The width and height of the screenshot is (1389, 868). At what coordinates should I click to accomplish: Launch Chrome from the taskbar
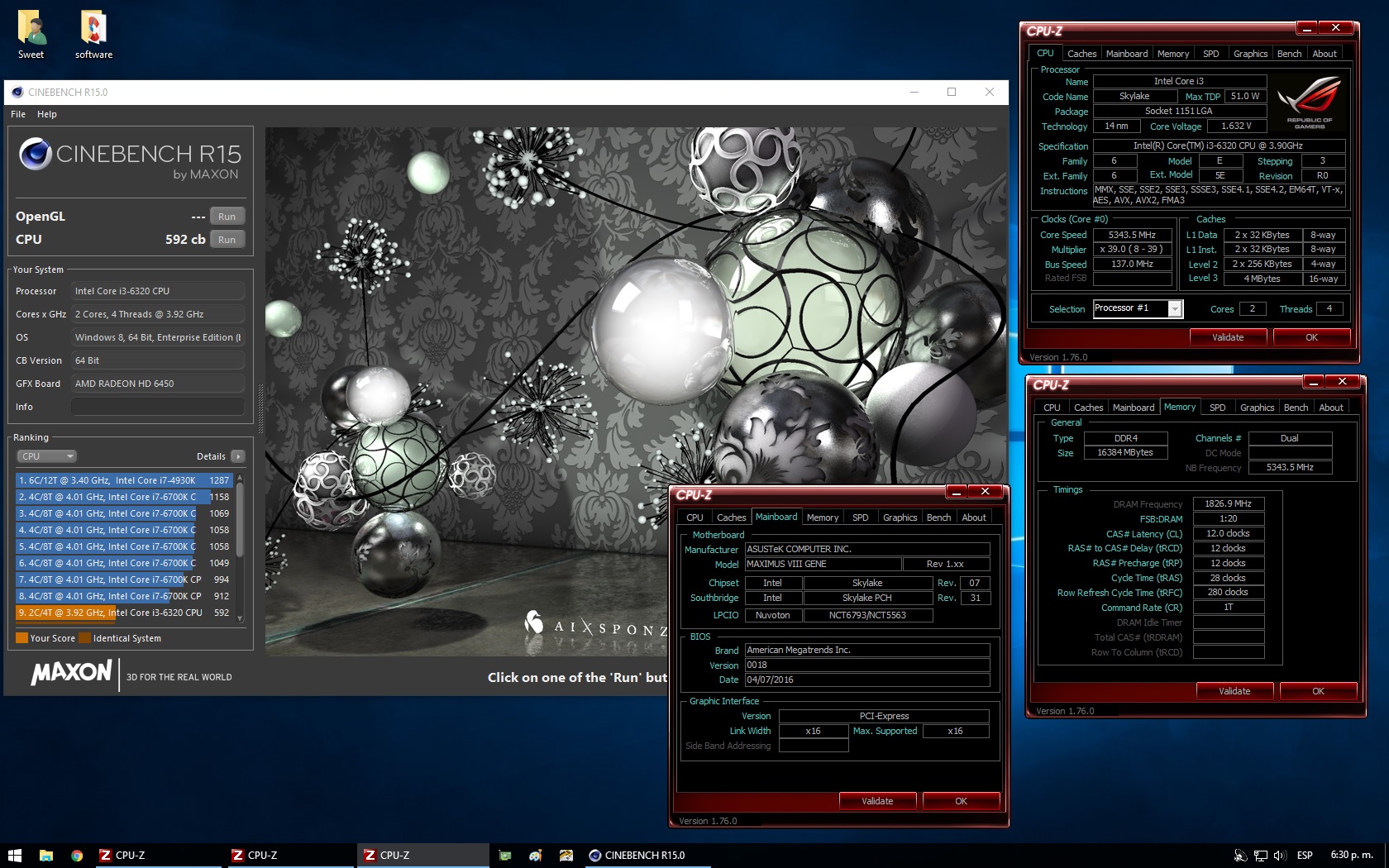pos(77,855)
